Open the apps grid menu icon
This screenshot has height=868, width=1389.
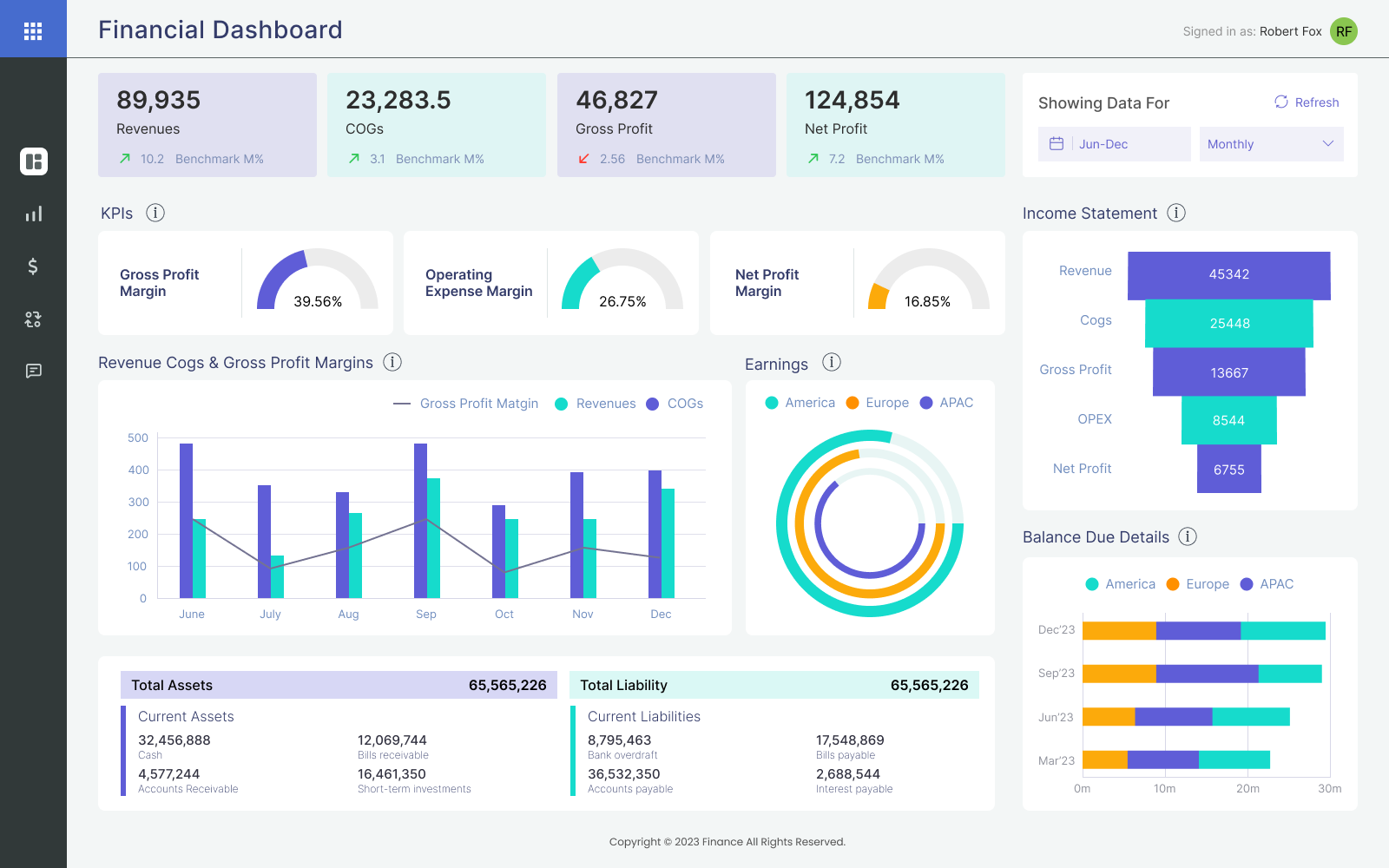click(x=33, y=31)
